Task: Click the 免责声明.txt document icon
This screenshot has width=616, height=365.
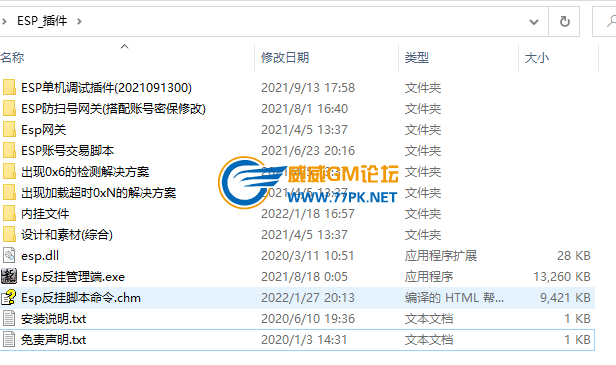Action: (9, 339)
